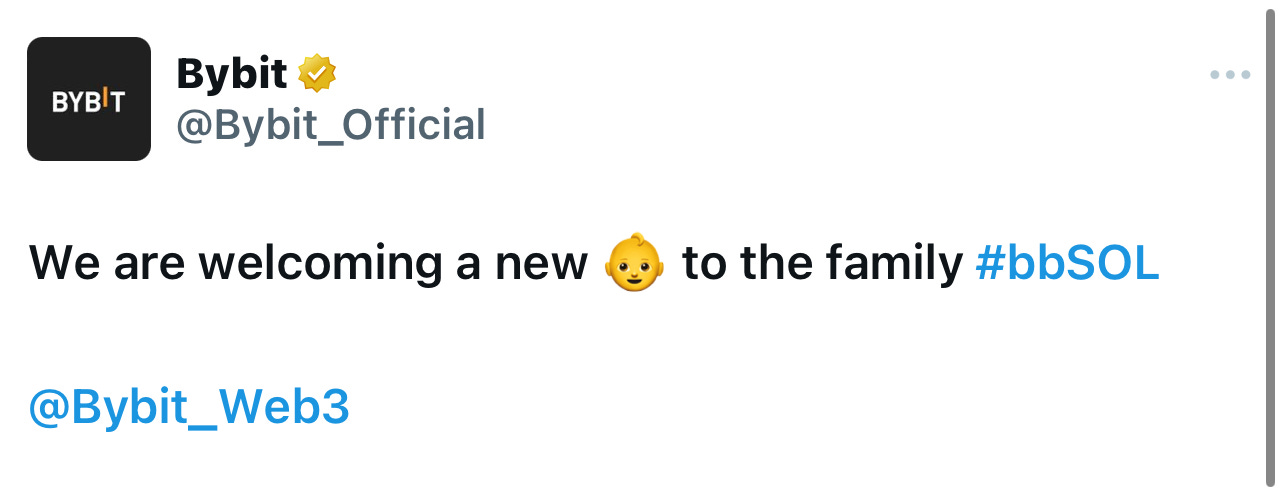Click the word "the" in the tweet
This screenshot has width=1284, height=504.
tap(778, 263)
